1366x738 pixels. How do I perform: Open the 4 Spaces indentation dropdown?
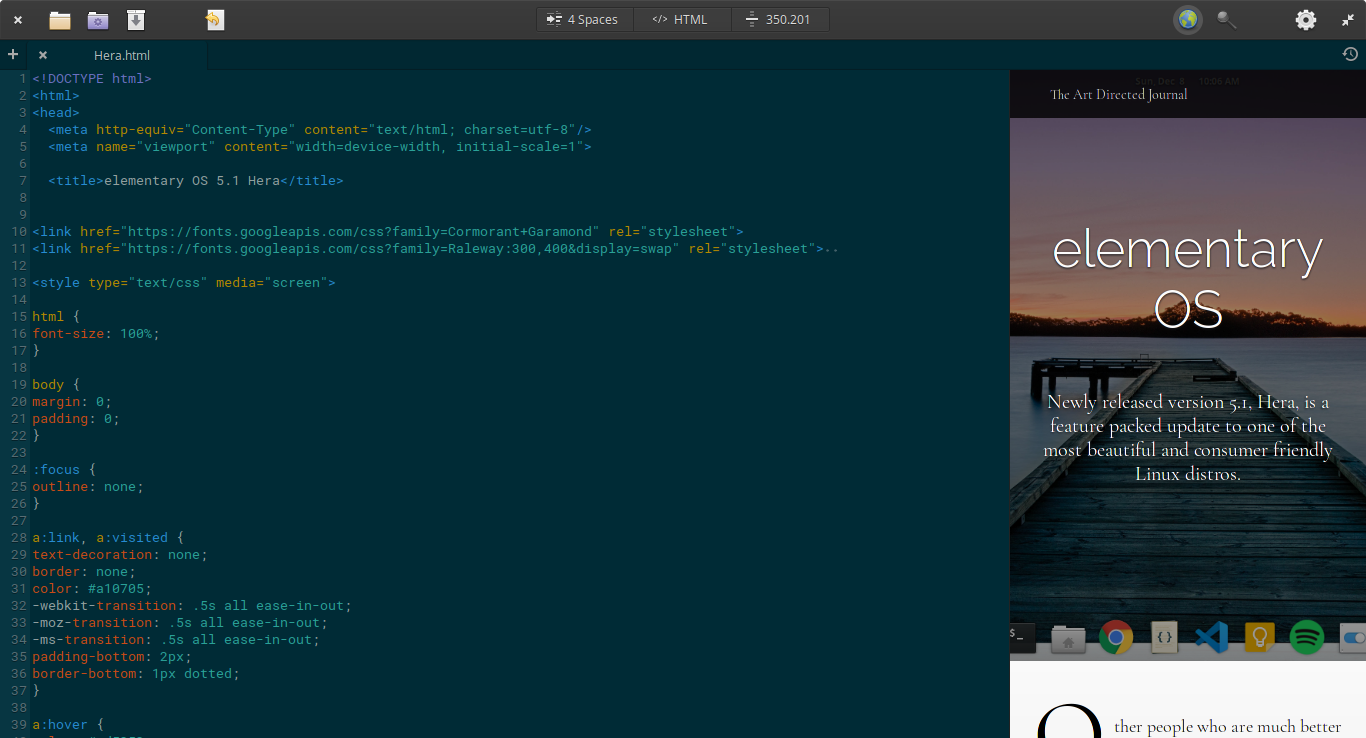584,19
